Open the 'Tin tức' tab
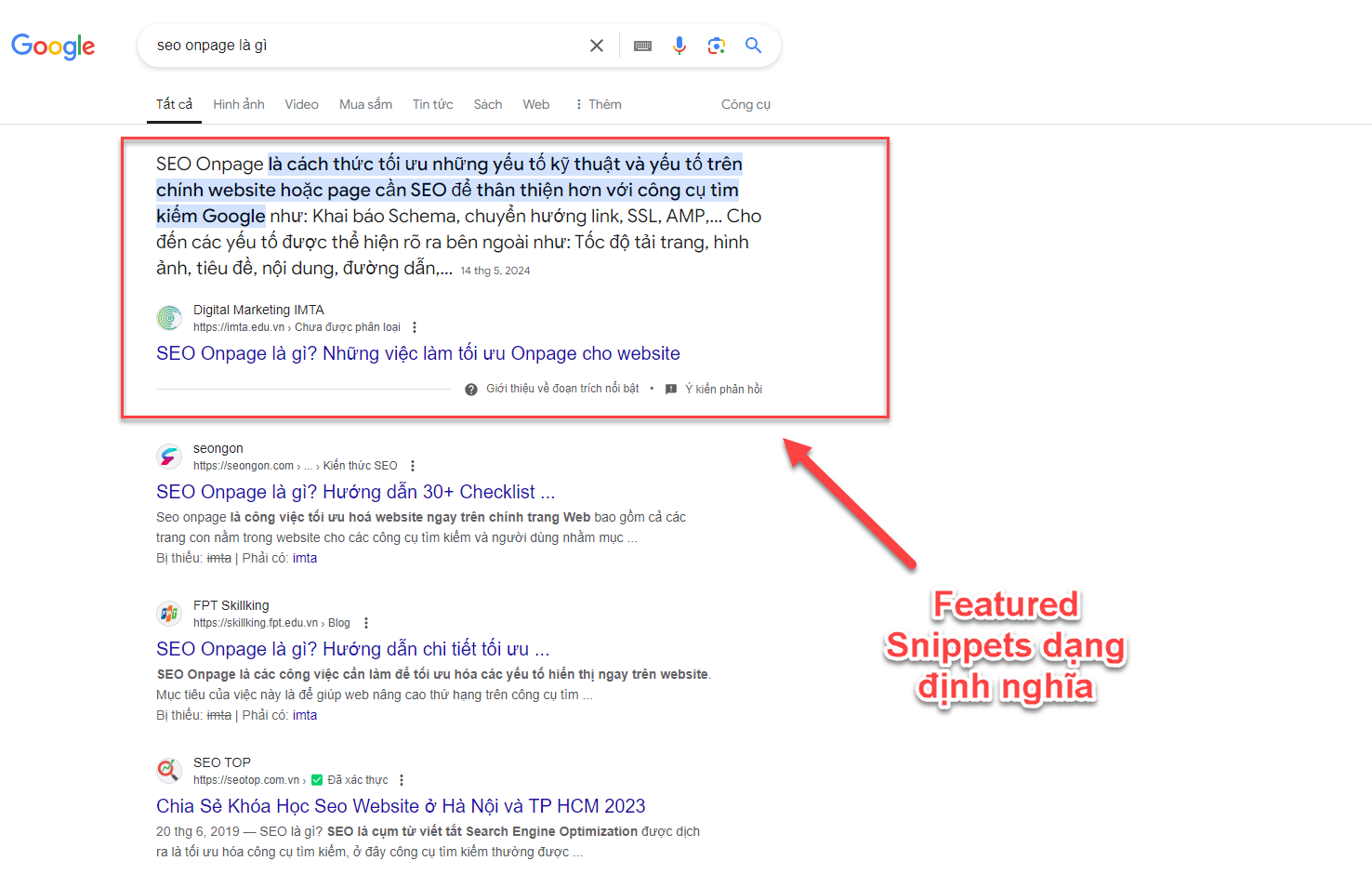 point(433,104)
